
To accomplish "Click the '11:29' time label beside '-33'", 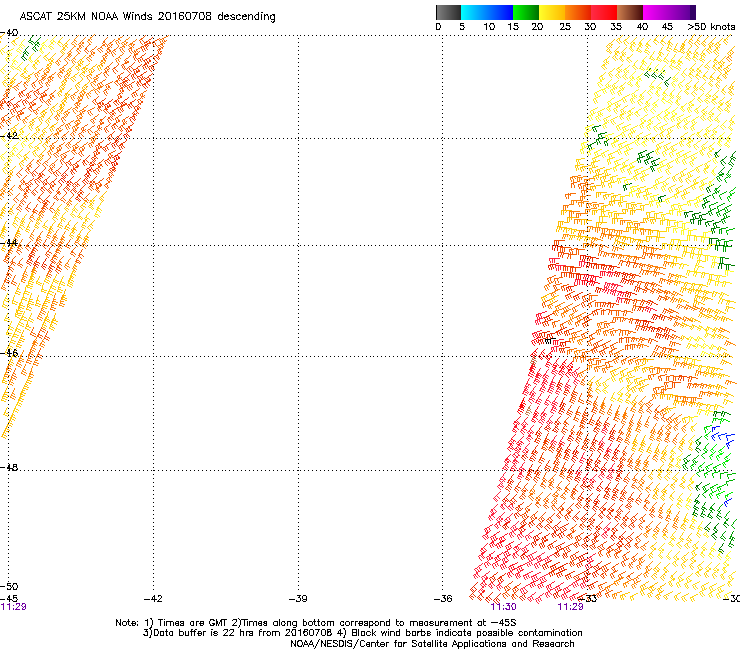I will tap(571, 607).
